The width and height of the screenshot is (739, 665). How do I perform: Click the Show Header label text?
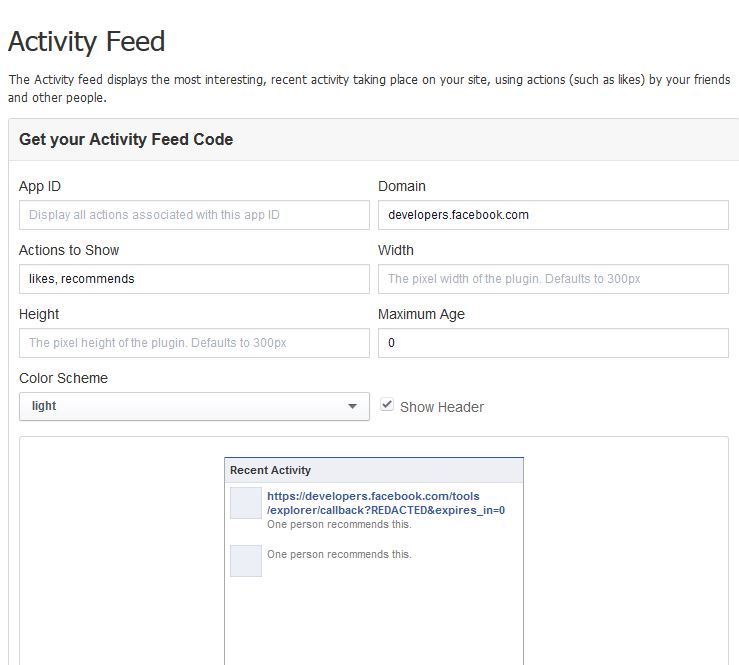pos(442,407)
